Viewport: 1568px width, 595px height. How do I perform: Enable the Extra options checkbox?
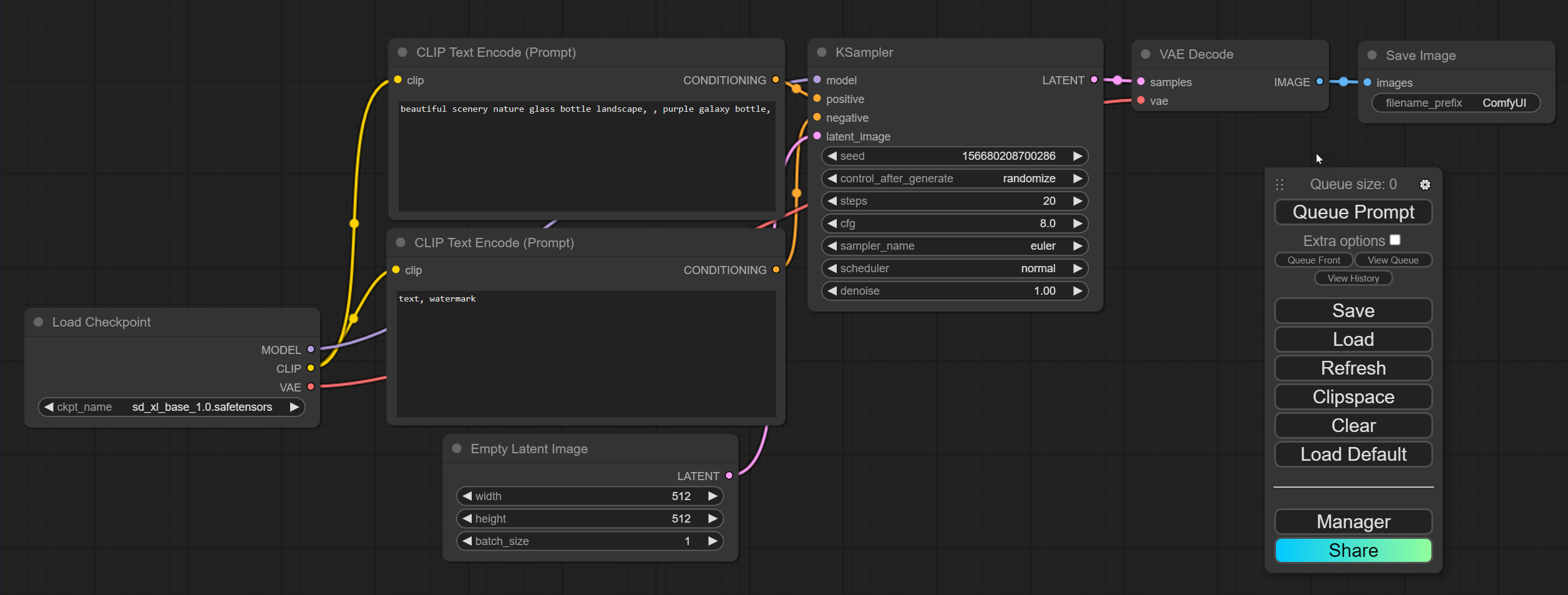click(x=1395, y=240)
